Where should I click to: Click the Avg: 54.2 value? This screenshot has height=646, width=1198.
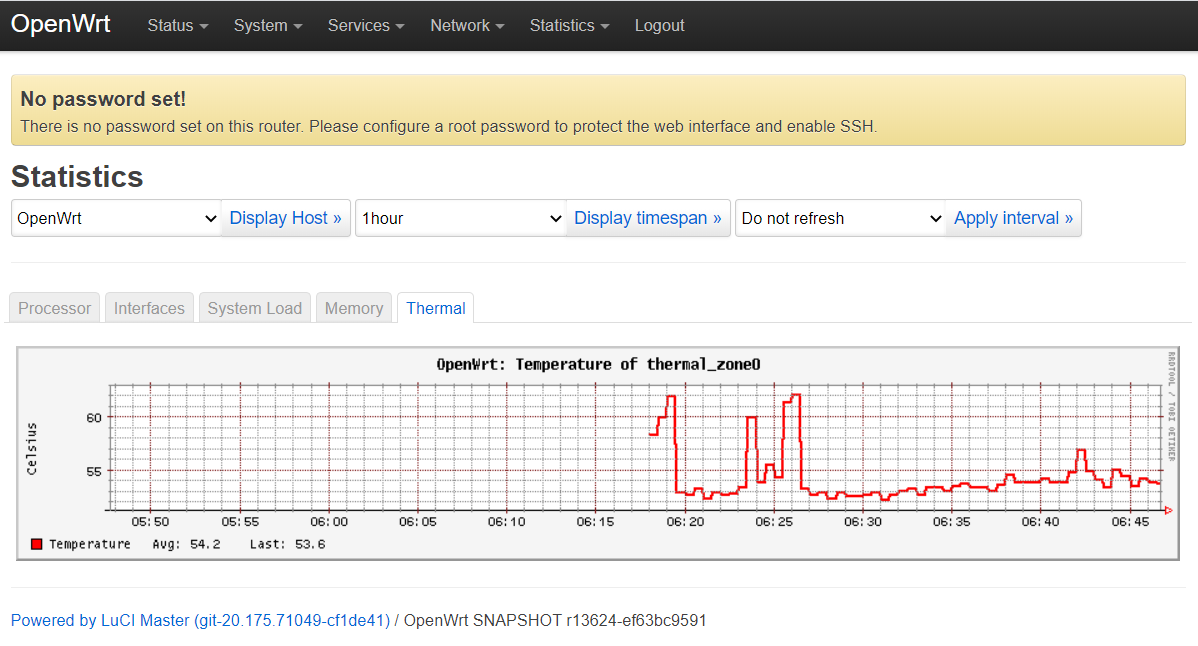pos(186,544)
